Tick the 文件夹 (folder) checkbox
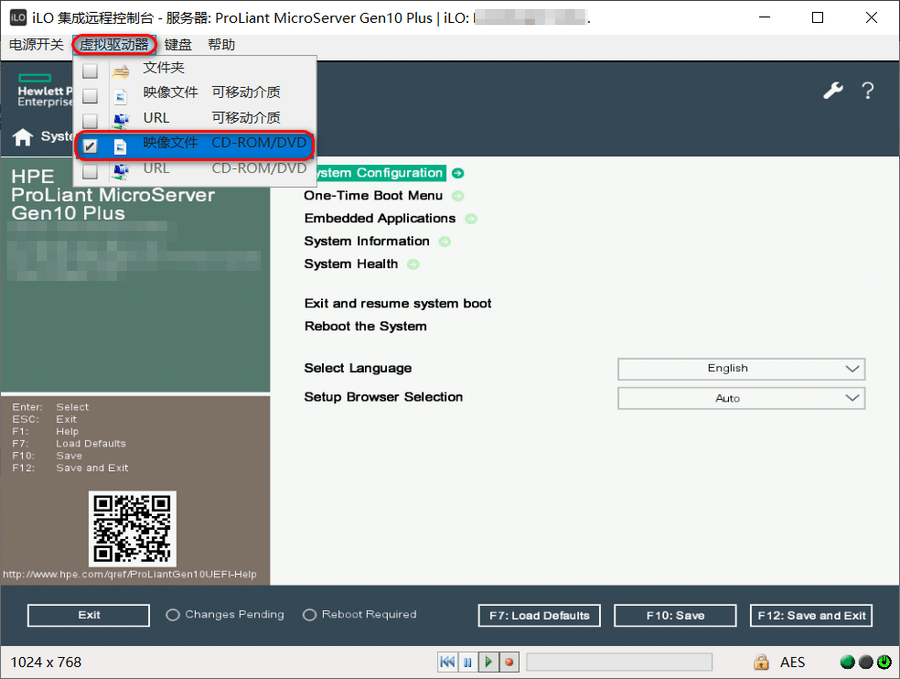Viewport: 900px width, 679px height. pyautogui.click(x=90, y=71)
